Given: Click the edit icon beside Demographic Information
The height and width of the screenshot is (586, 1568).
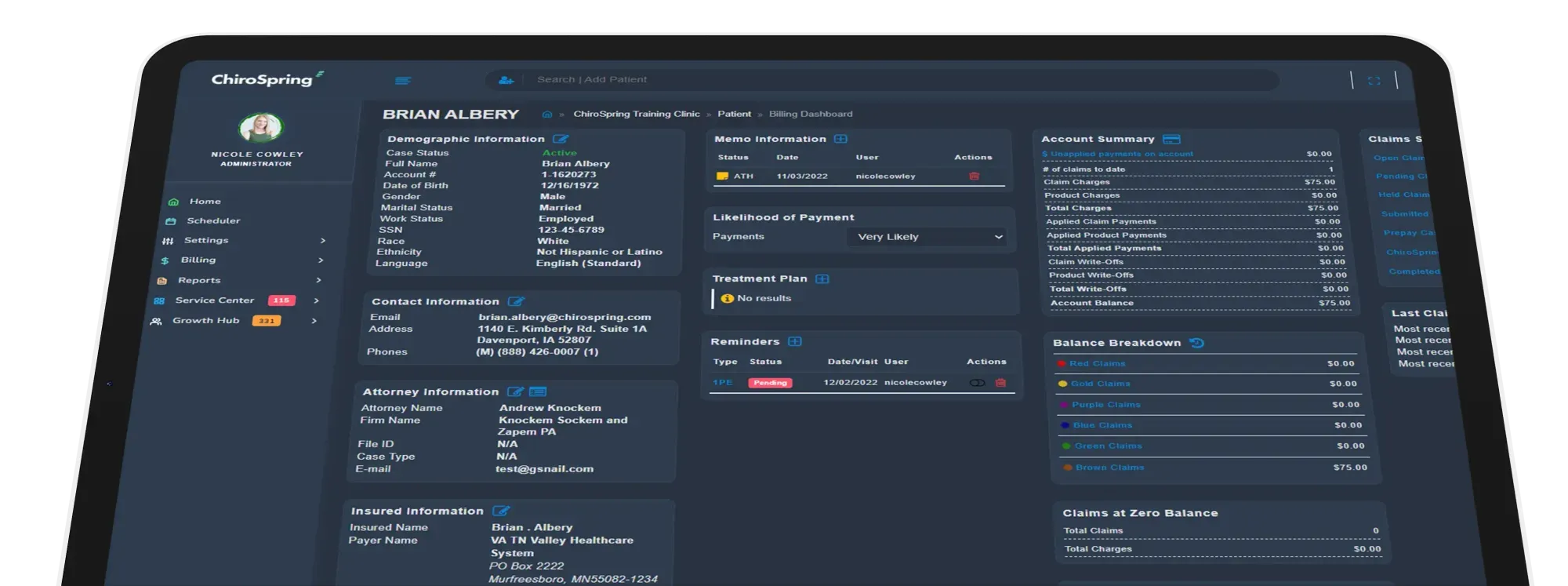Looking at the screenshot, I should tap(560, 139).
